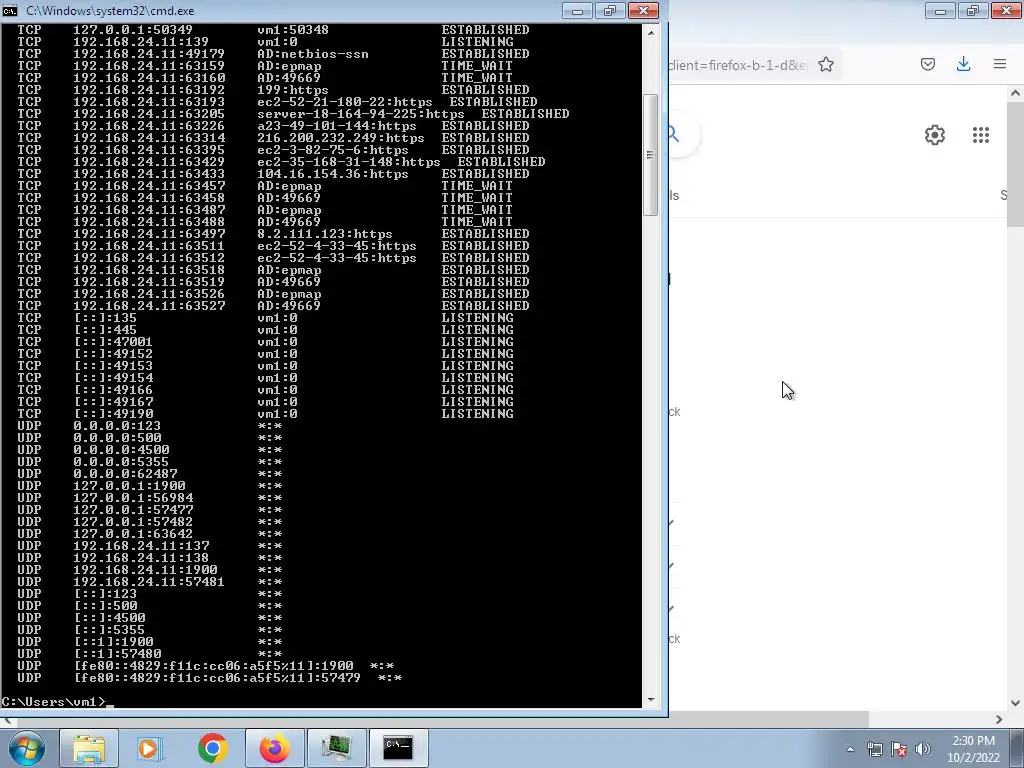Image resolution: width=1024 pixels, height=768 pixels.
Task: Click the 10/2/2022 date text
Action: click(973, 758)
